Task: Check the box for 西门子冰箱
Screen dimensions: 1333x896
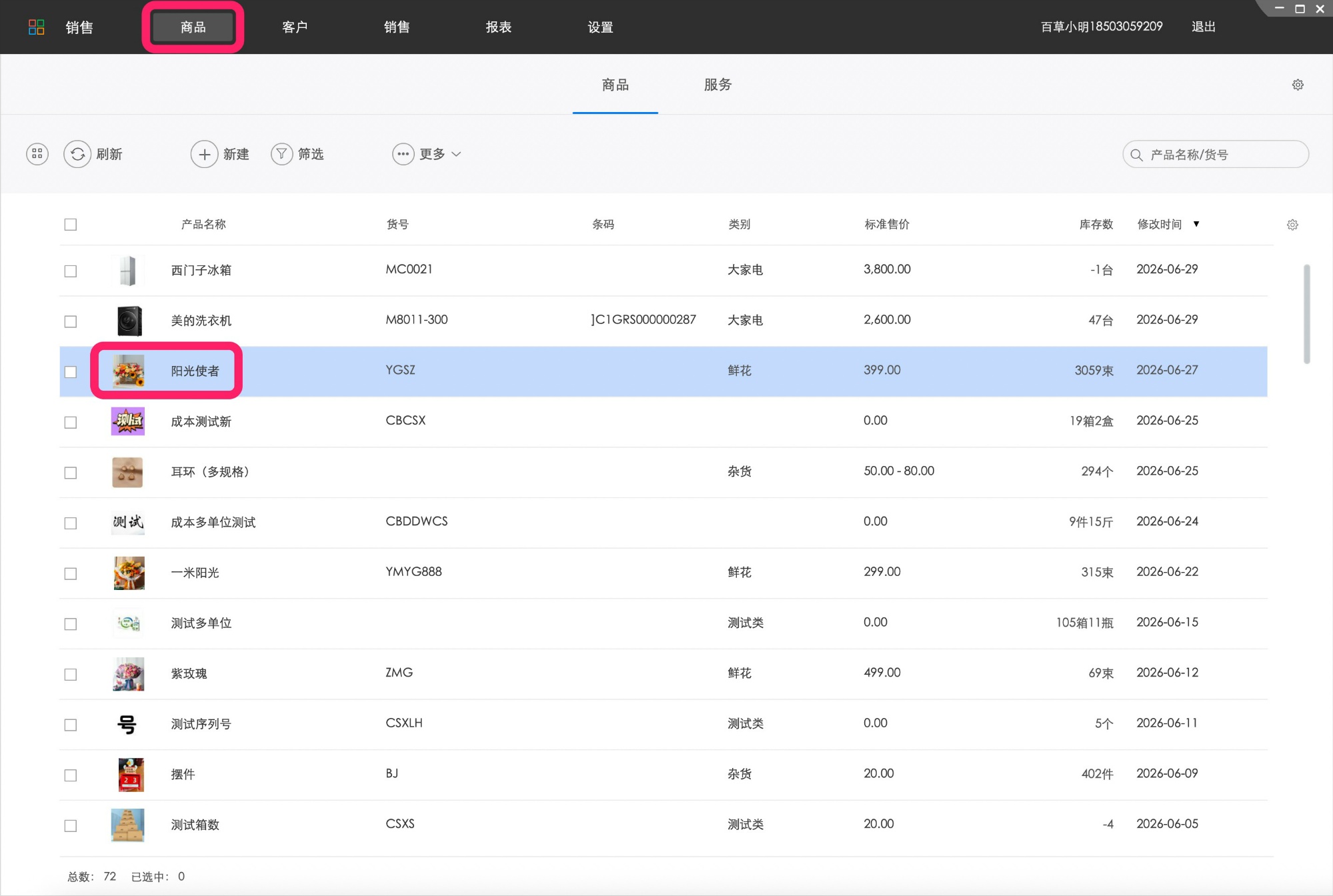Action: coord(71,271)
